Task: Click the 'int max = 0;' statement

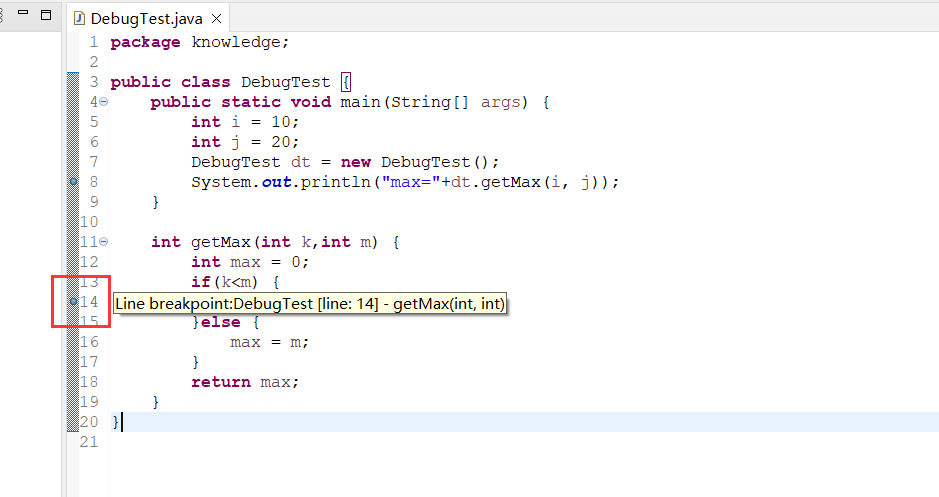Action: point(250,262)
